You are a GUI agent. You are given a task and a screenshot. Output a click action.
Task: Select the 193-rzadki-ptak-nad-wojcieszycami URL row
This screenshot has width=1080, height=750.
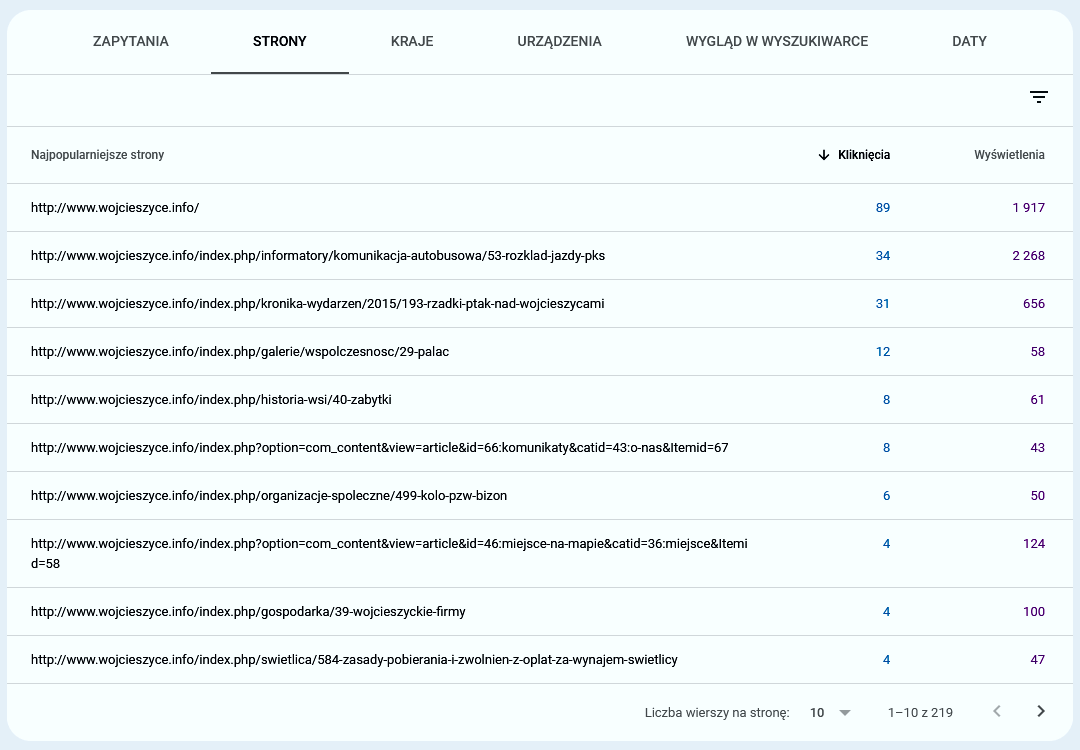(540, 304)
